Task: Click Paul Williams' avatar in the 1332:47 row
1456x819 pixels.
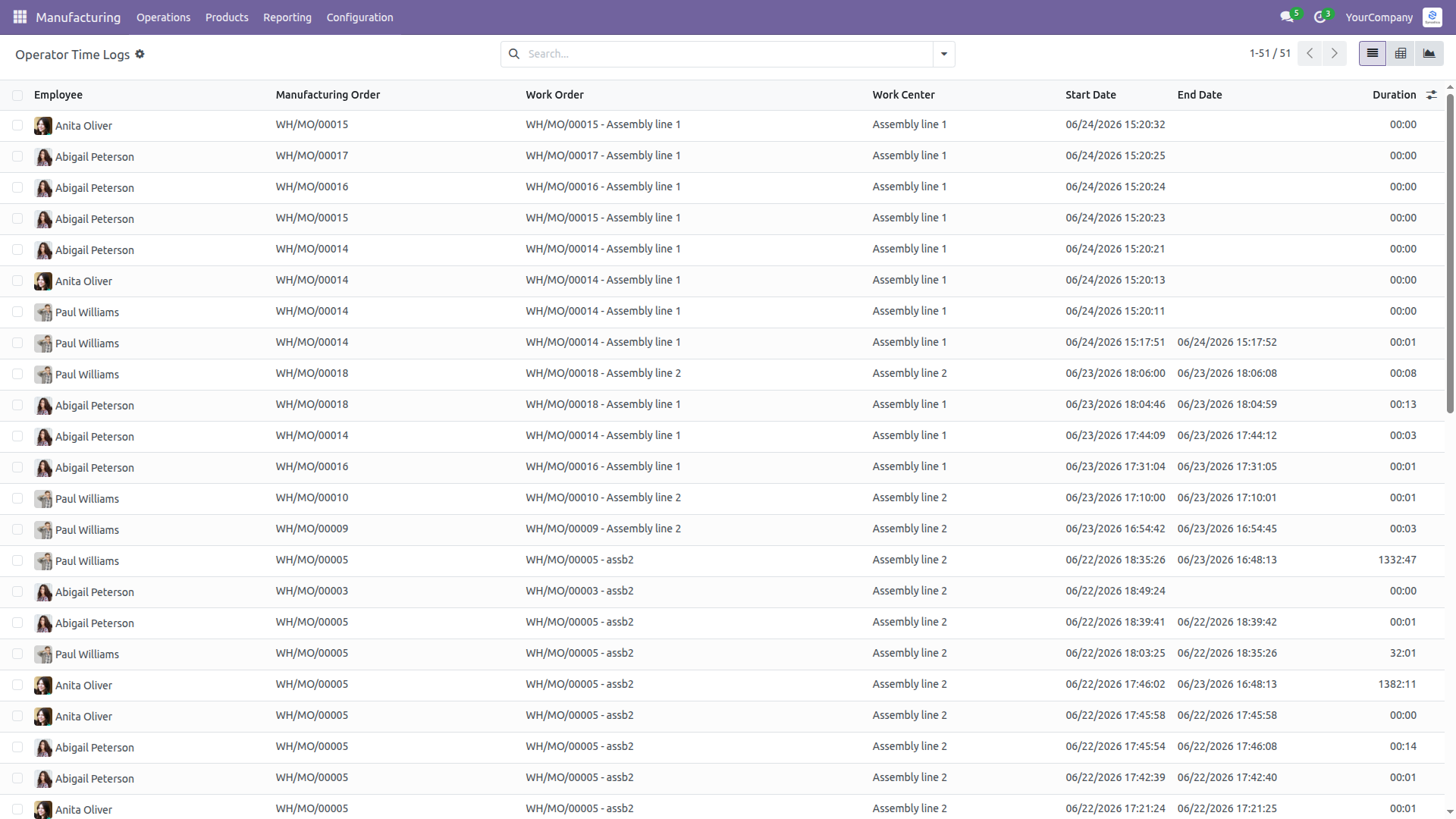Action: [43, 561]
